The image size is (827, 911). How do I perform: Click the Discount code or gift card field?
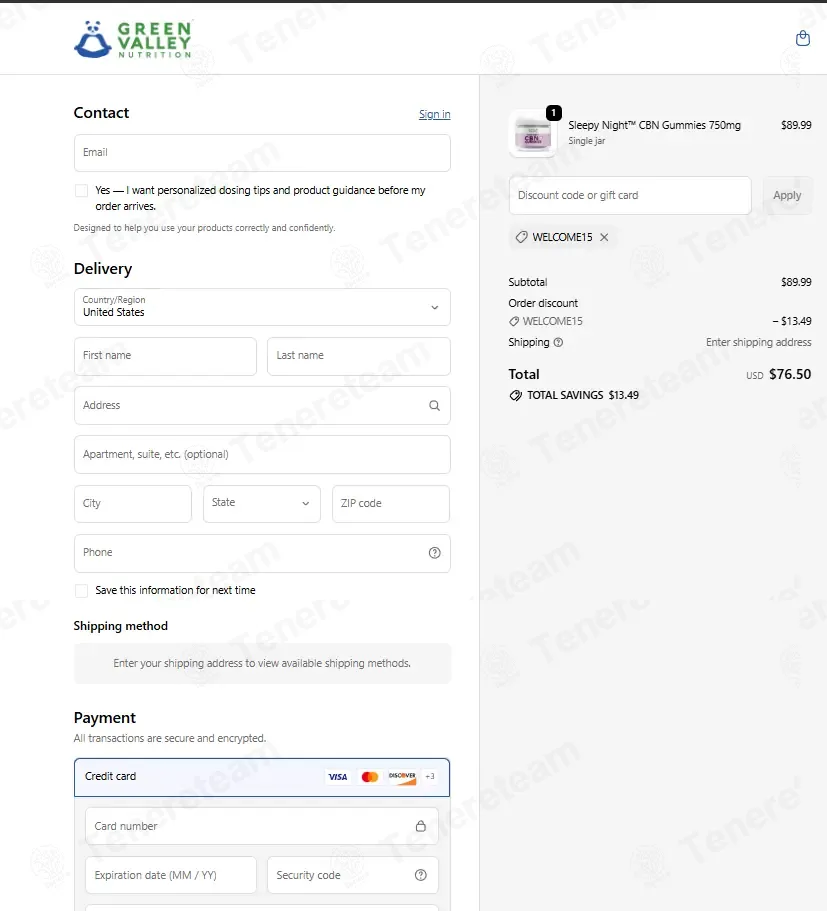(x=630, y=196)
